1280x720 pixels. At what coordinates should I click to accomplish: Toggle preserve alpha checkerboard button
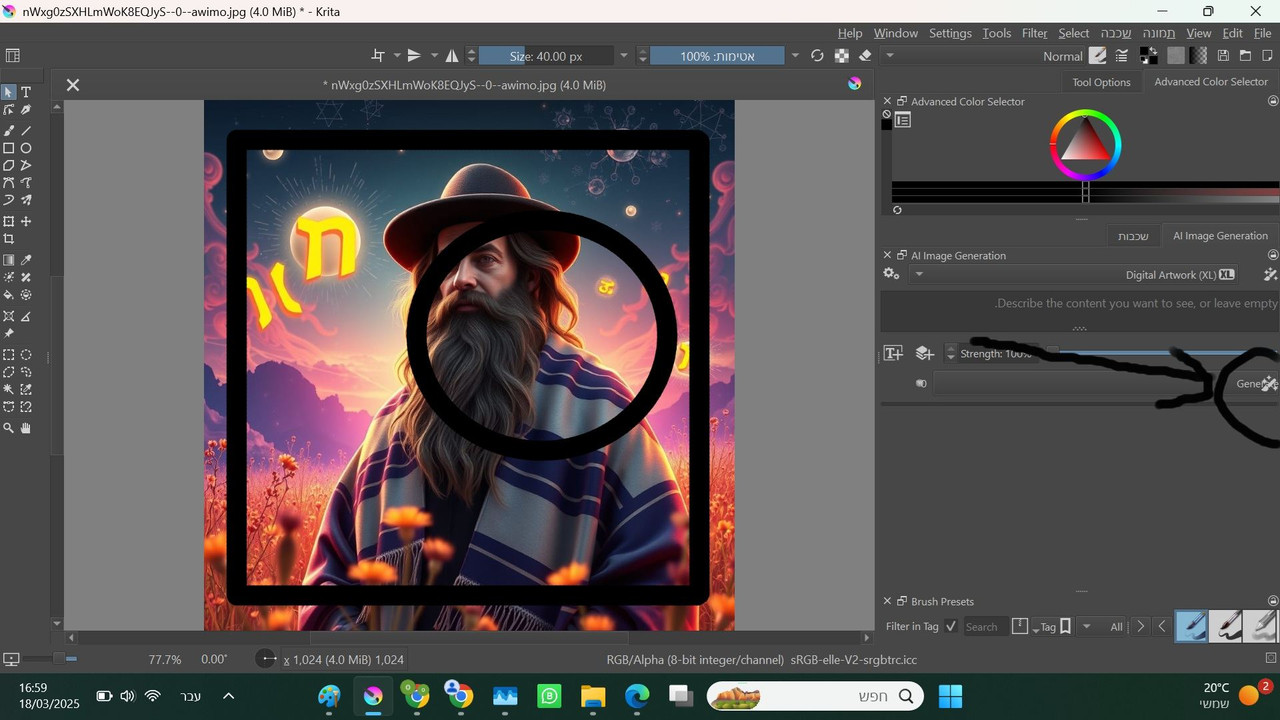click(x=842, y=56)
